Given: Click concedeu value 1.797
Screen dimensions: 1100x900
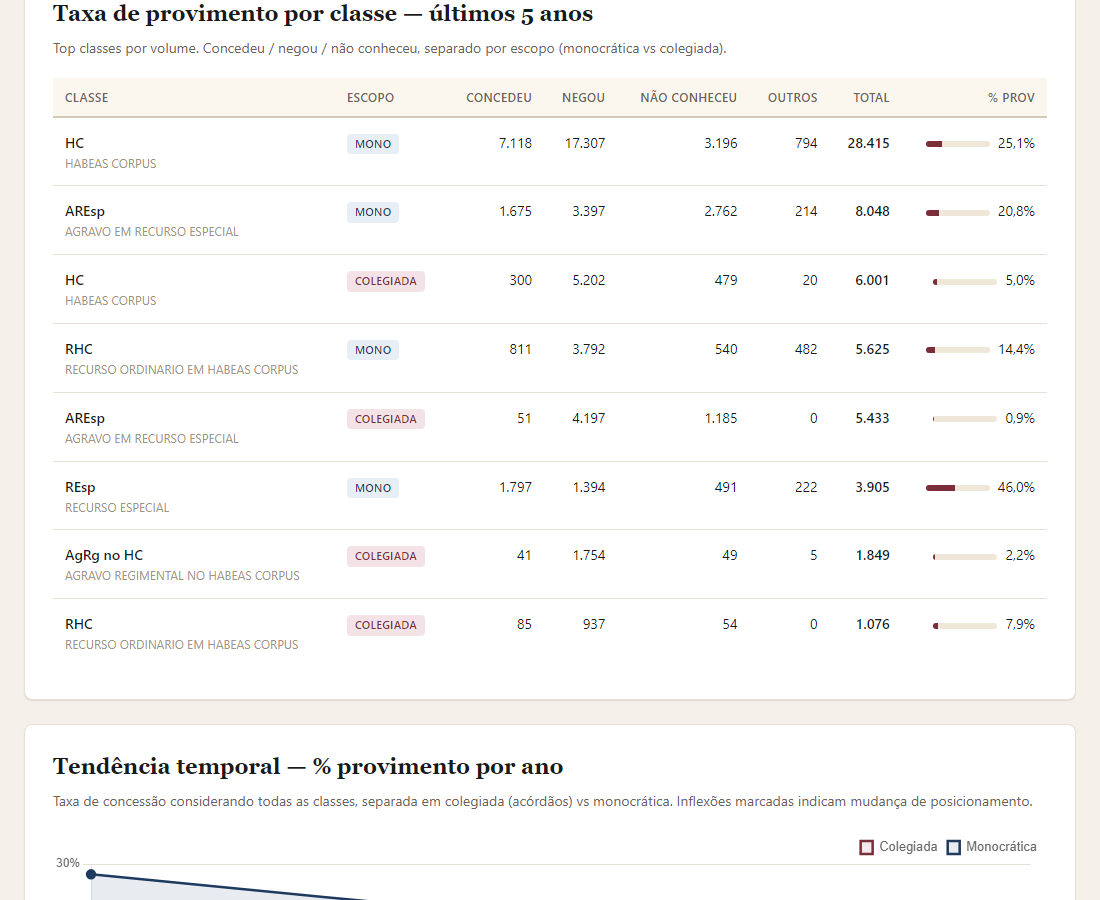Looking at the screenshot, I should click(x=515, y=487).
